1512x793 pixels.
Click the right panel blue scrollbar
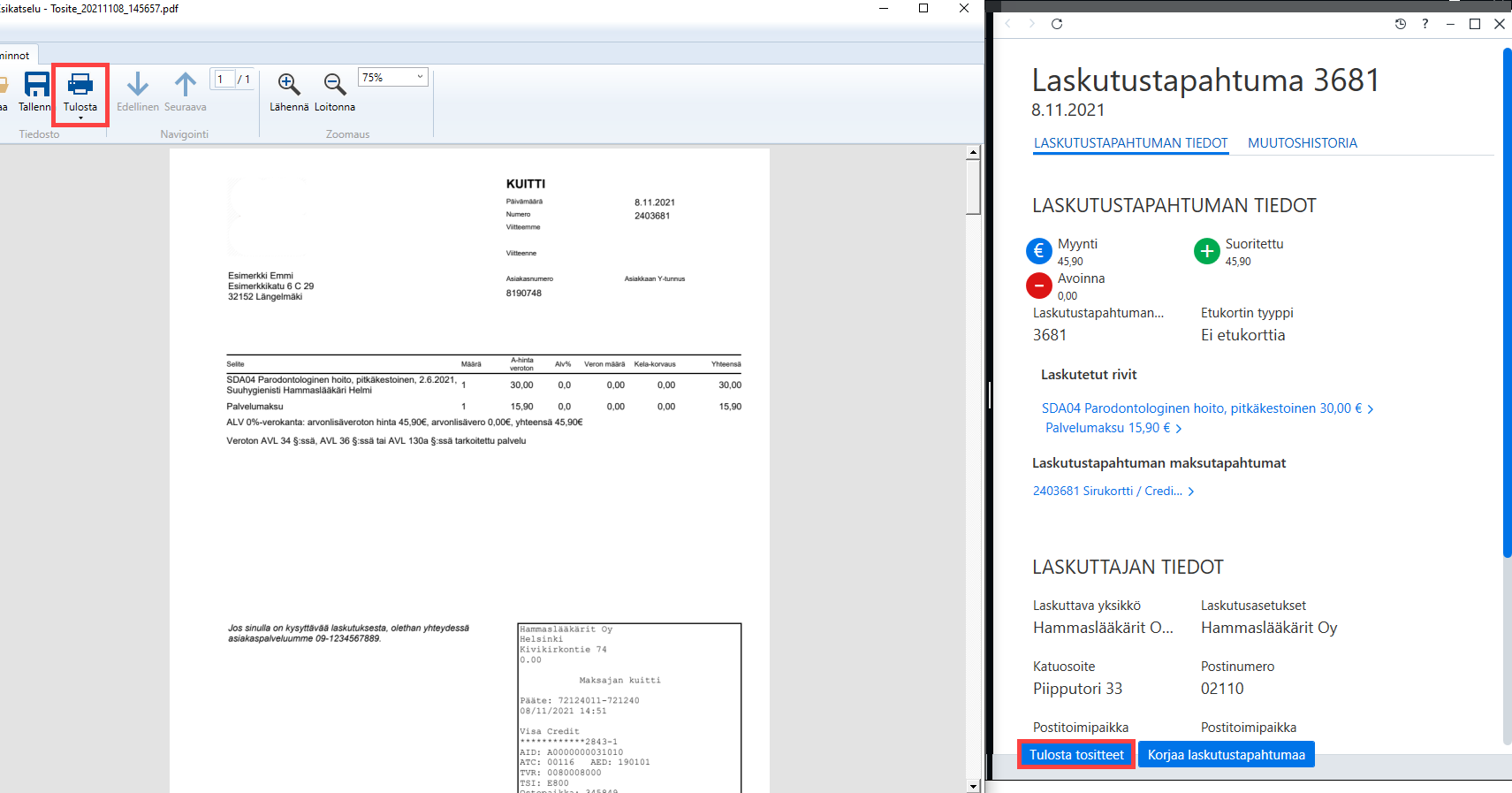[1507, 302]
